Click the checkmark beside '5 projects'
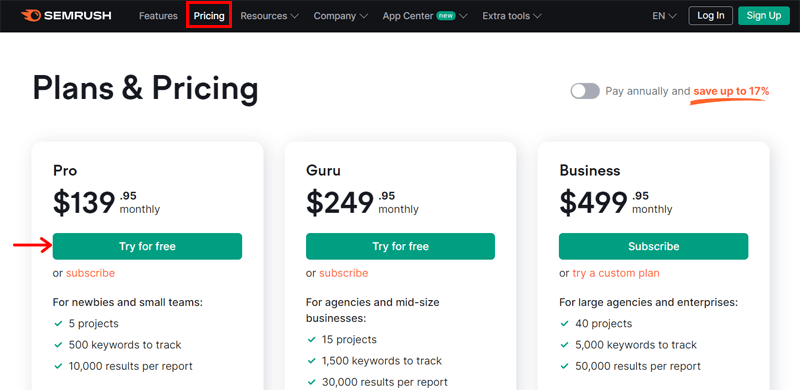The height and width of the screenshot is (390, 800). (58, 324)
